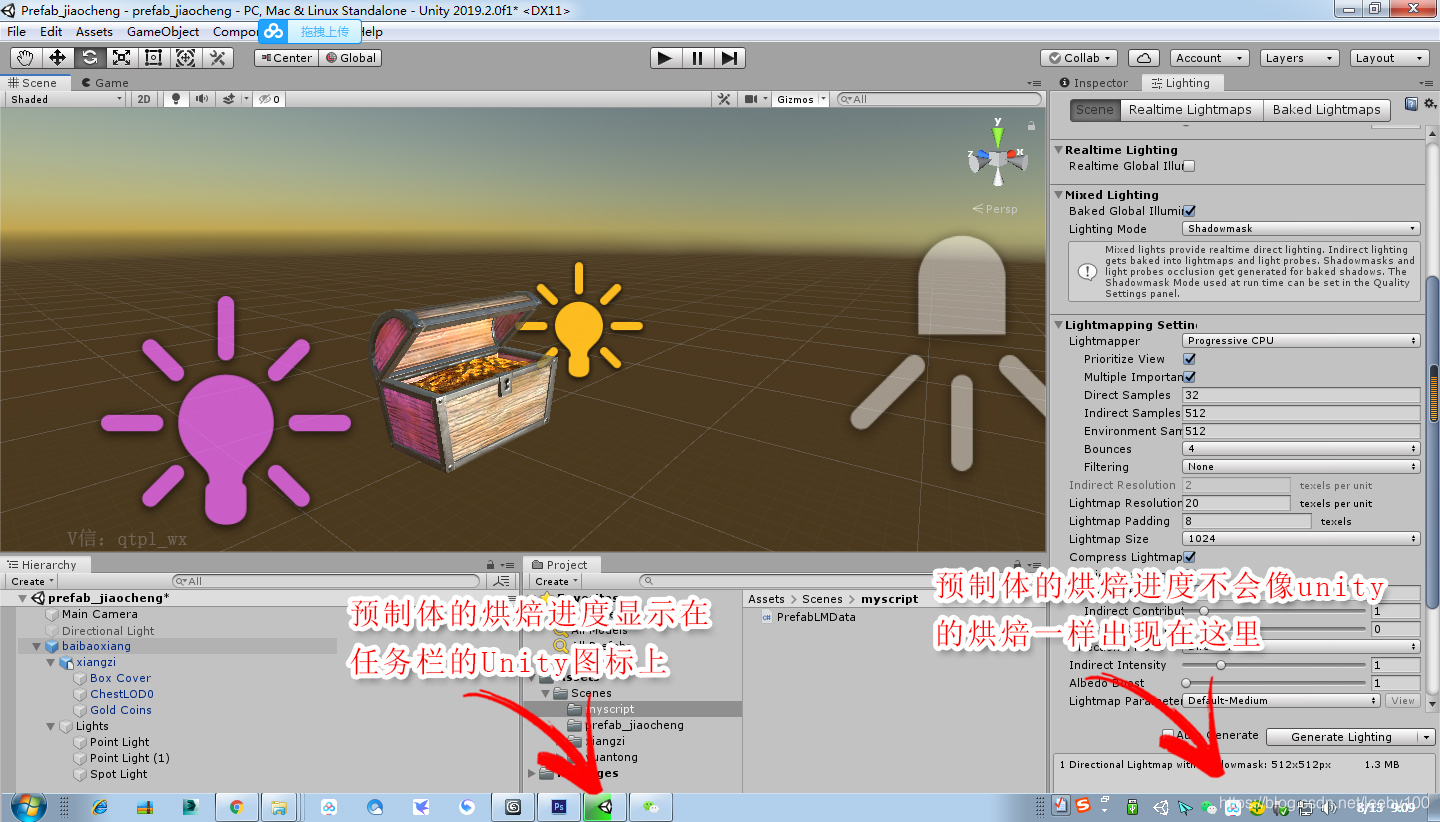Viewport: 1440px width, 822px height.
Task: Open the Assets menu
Action: [94, 31]
